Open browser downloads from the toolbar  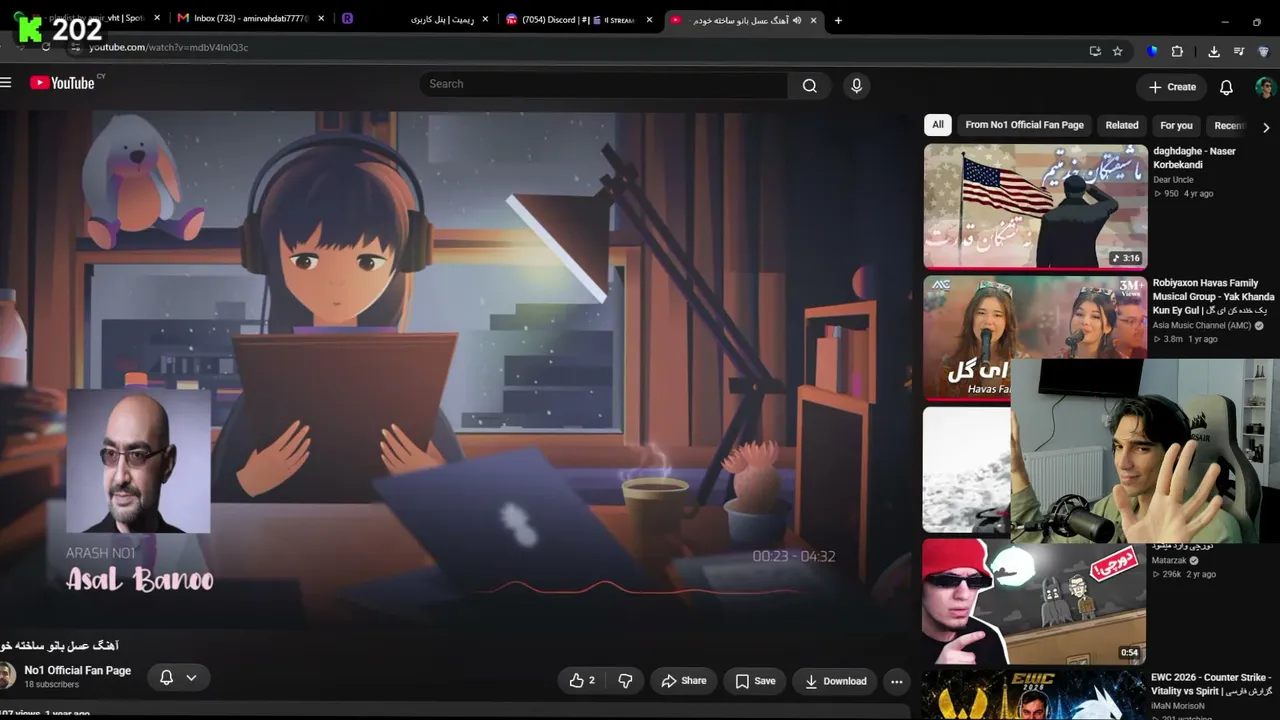[x=1214, y=51]
